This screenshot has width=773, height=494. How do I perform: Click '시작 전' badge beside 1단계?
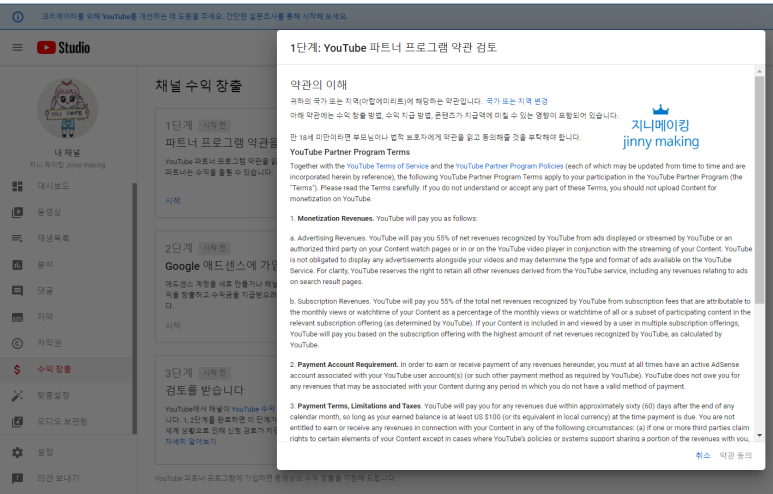click(x=214, y=125)
